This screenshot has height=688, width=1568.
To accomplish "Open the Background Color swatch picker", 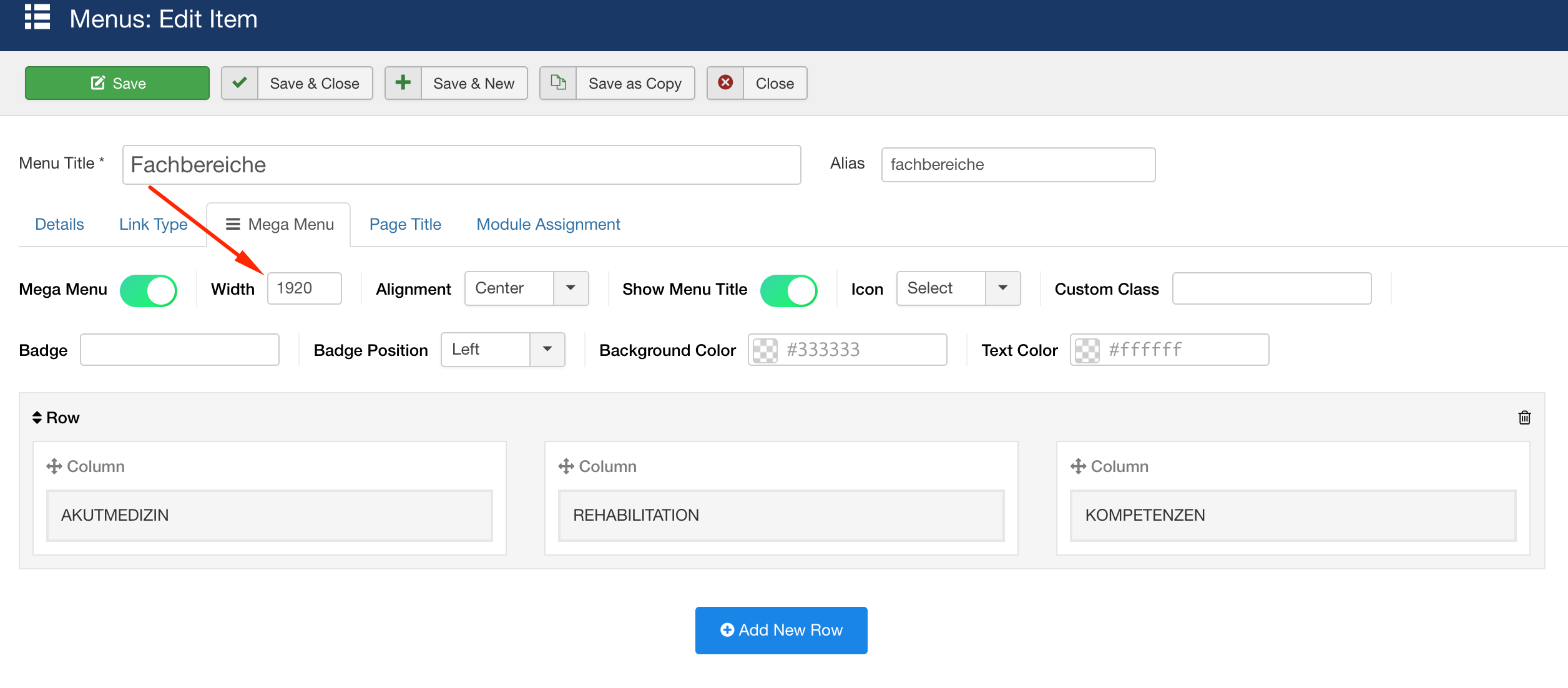I will tap(765, 350).
